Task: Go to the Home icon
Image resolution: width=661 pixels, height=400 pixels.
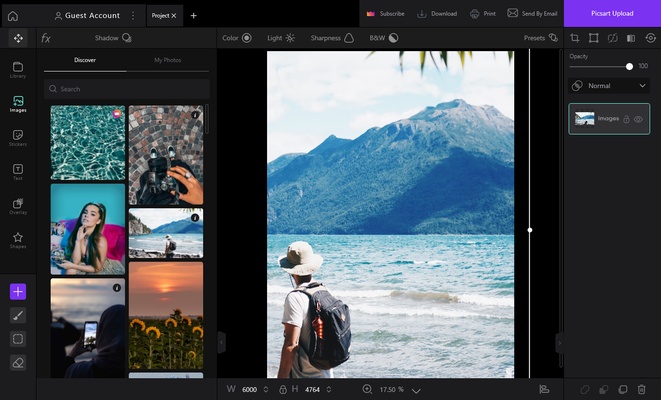Action: click(13, 16)
